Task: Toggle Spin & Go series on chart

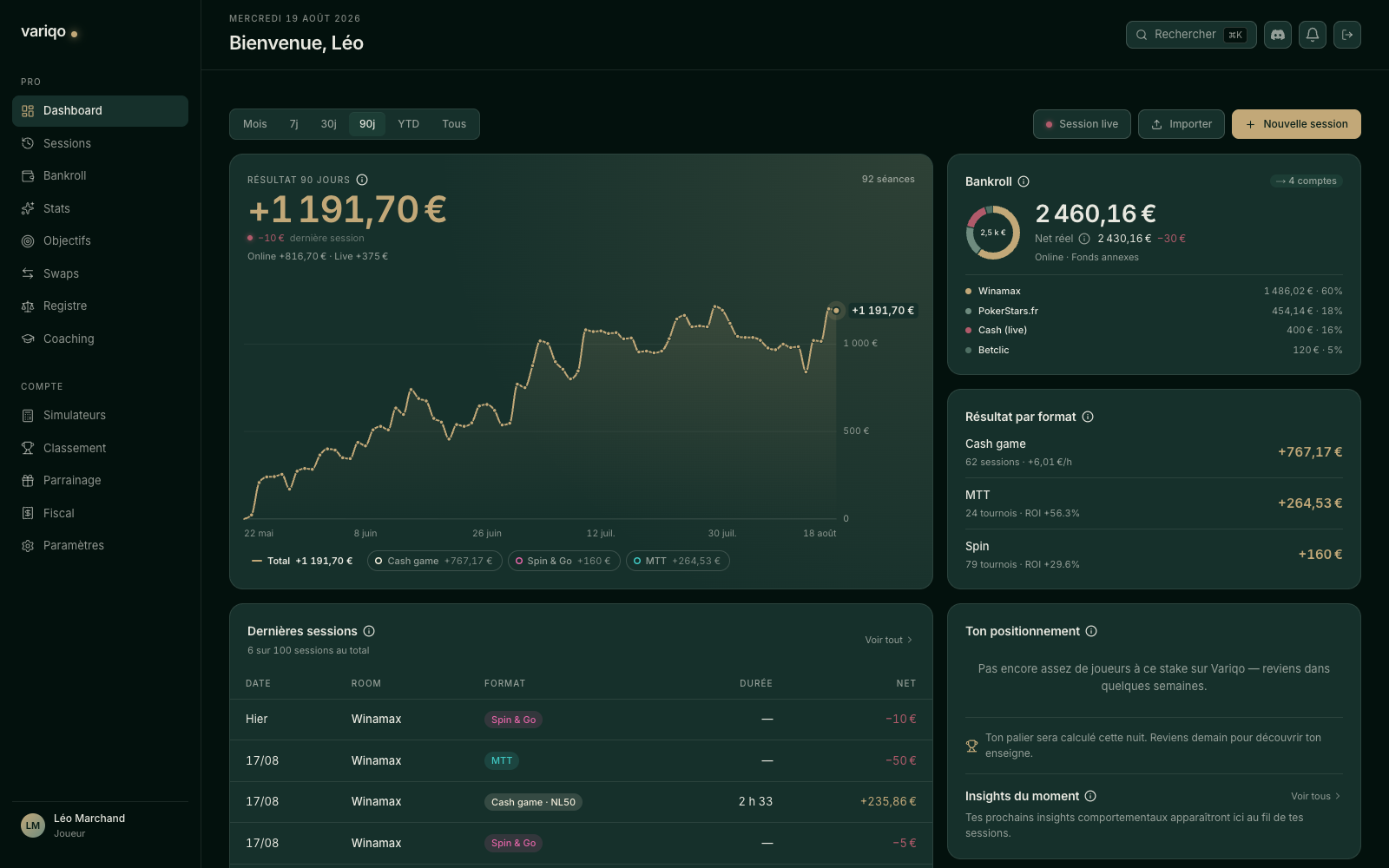Action: 564,561
